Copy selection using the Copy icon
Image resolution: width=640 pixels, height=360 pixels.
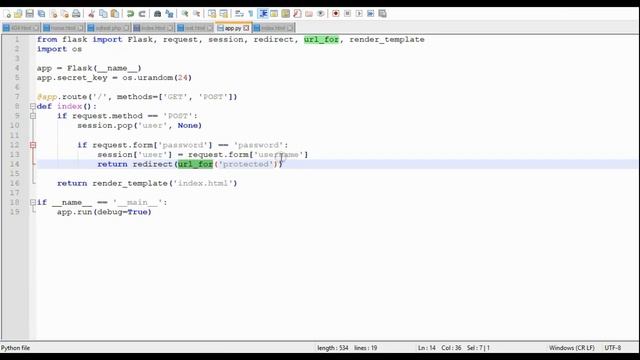tap(103, 14)
